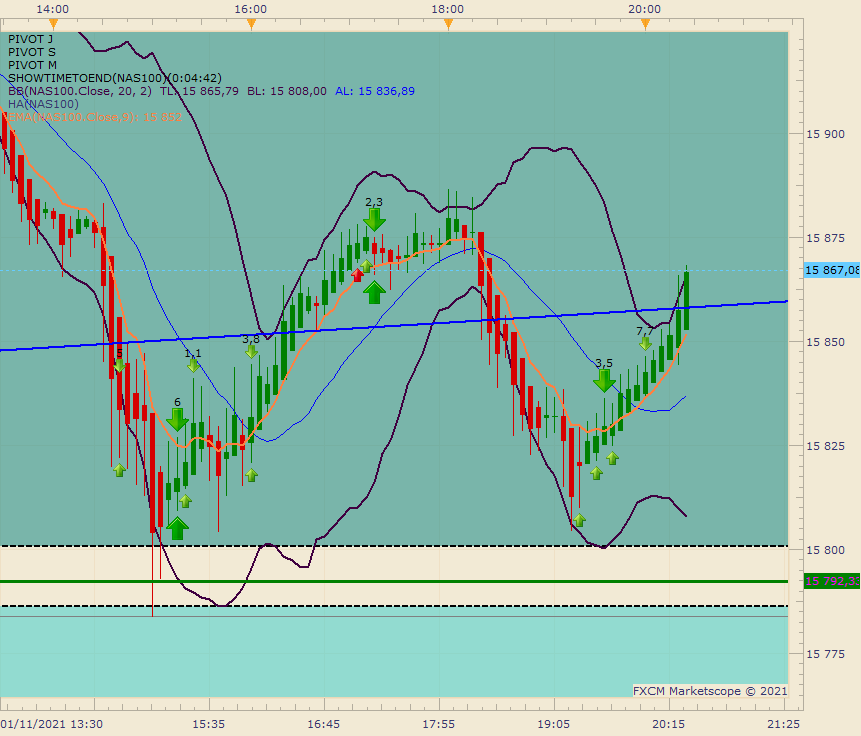The width and height of the screenshot is (861, 736).
Task: Click the large green up arrow below the red arrow
Action: coord(374,293)
